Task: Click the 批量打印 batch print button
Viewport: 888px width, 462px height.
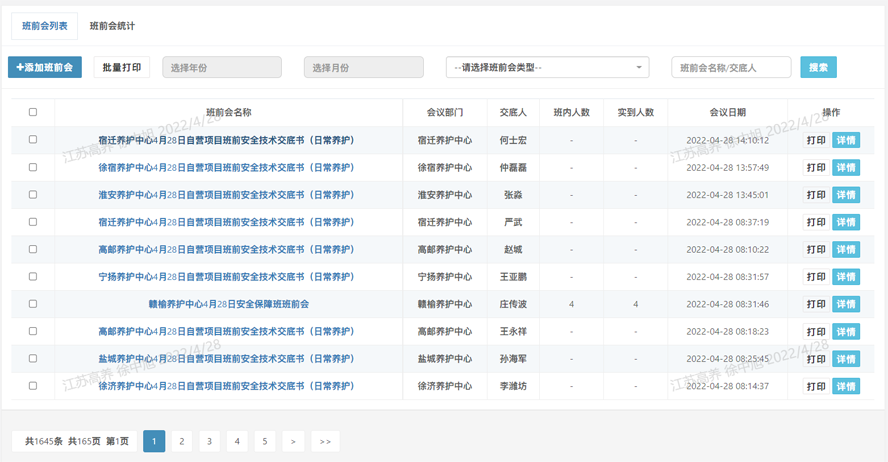Action: [x=122, y=67]
